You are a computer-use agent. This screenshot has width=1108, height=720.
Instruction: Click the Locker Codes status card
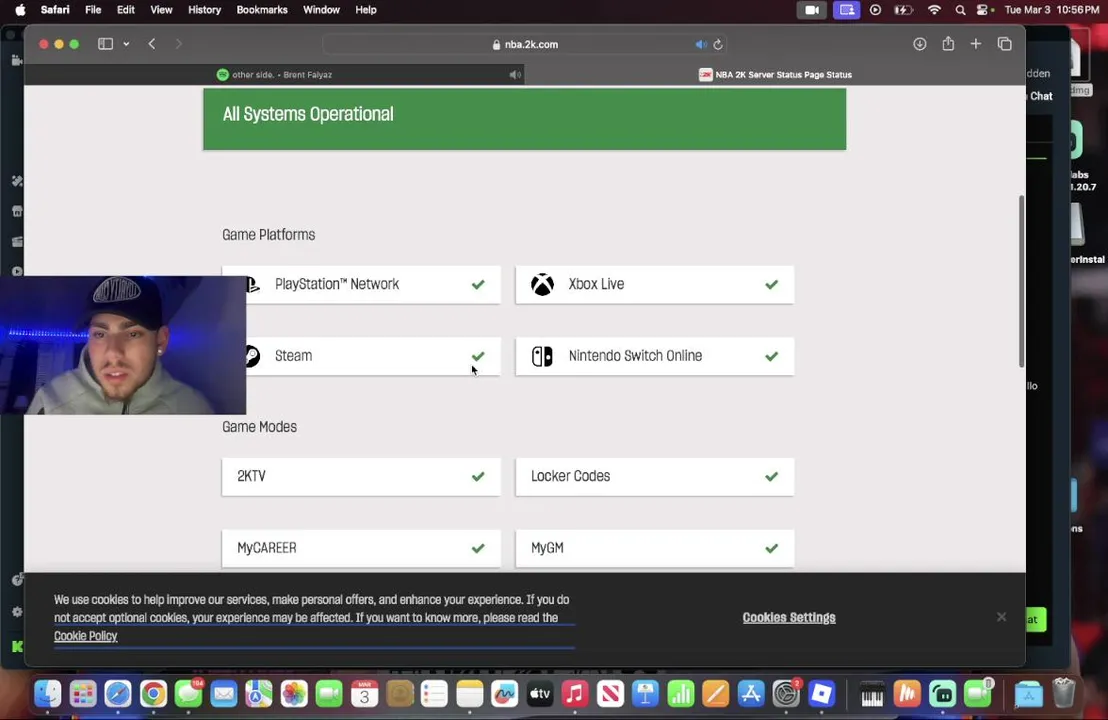(654, 476)
